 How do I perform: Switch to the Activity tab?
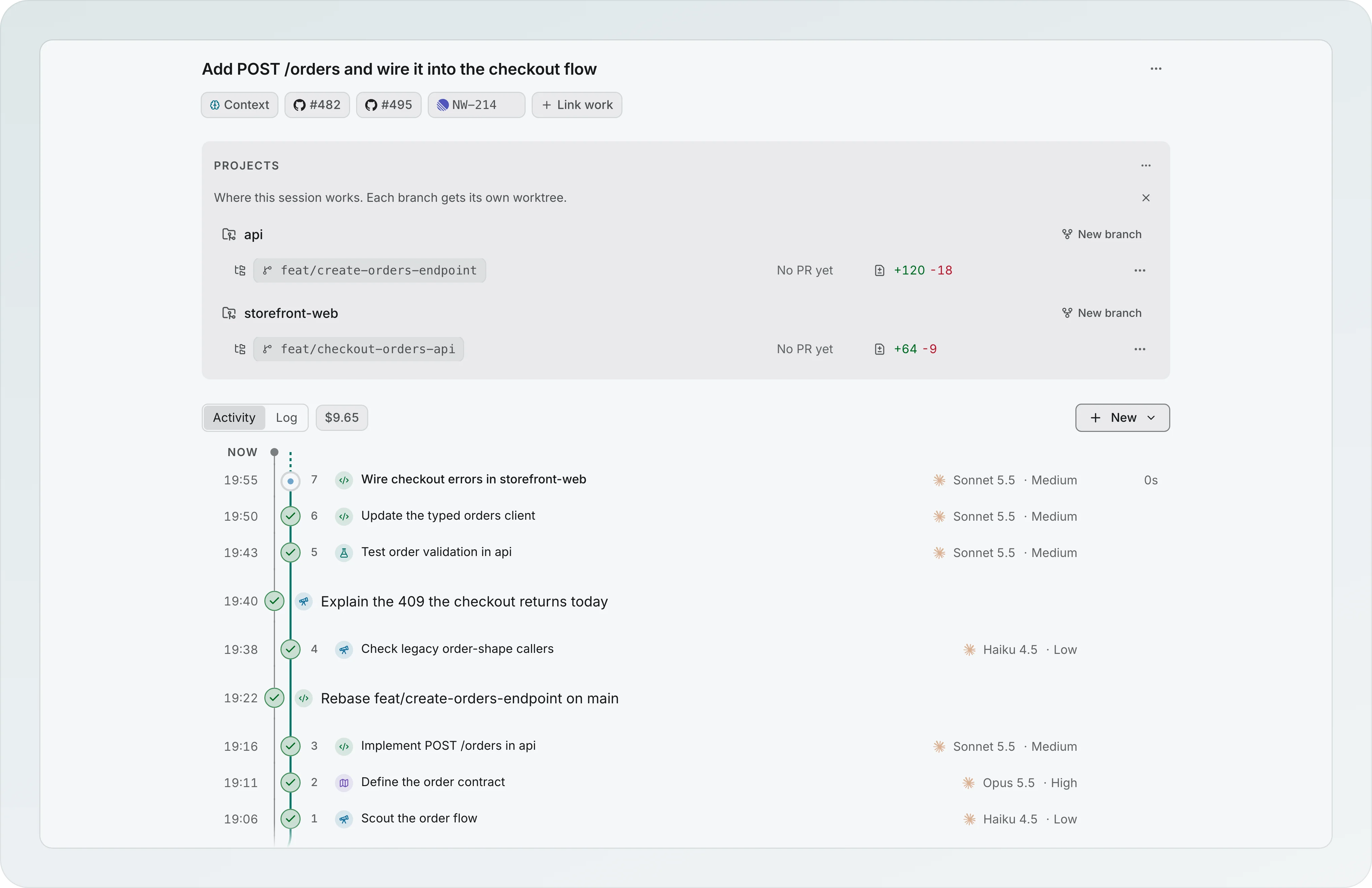click(x=234, y=417)
